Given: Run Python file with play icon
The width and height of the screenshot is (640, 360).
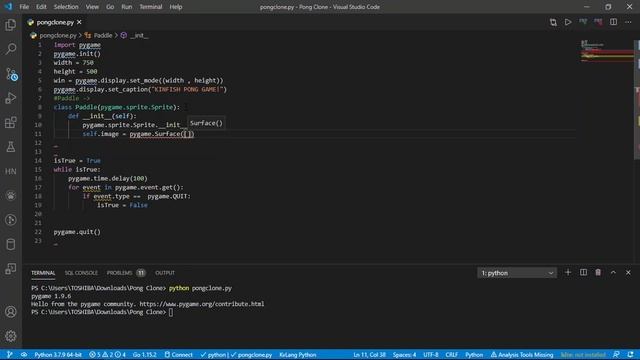Looking at the screenshot, I should 568,22.
